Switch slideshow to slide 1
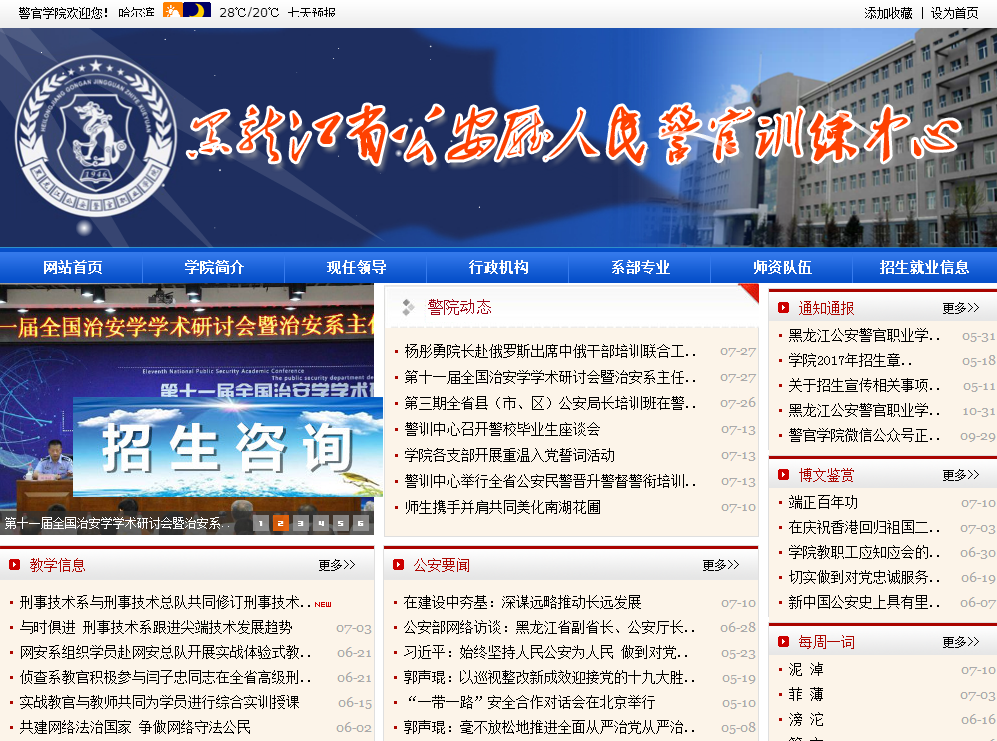This screenshot has width=997, height=741. [261, 523]
